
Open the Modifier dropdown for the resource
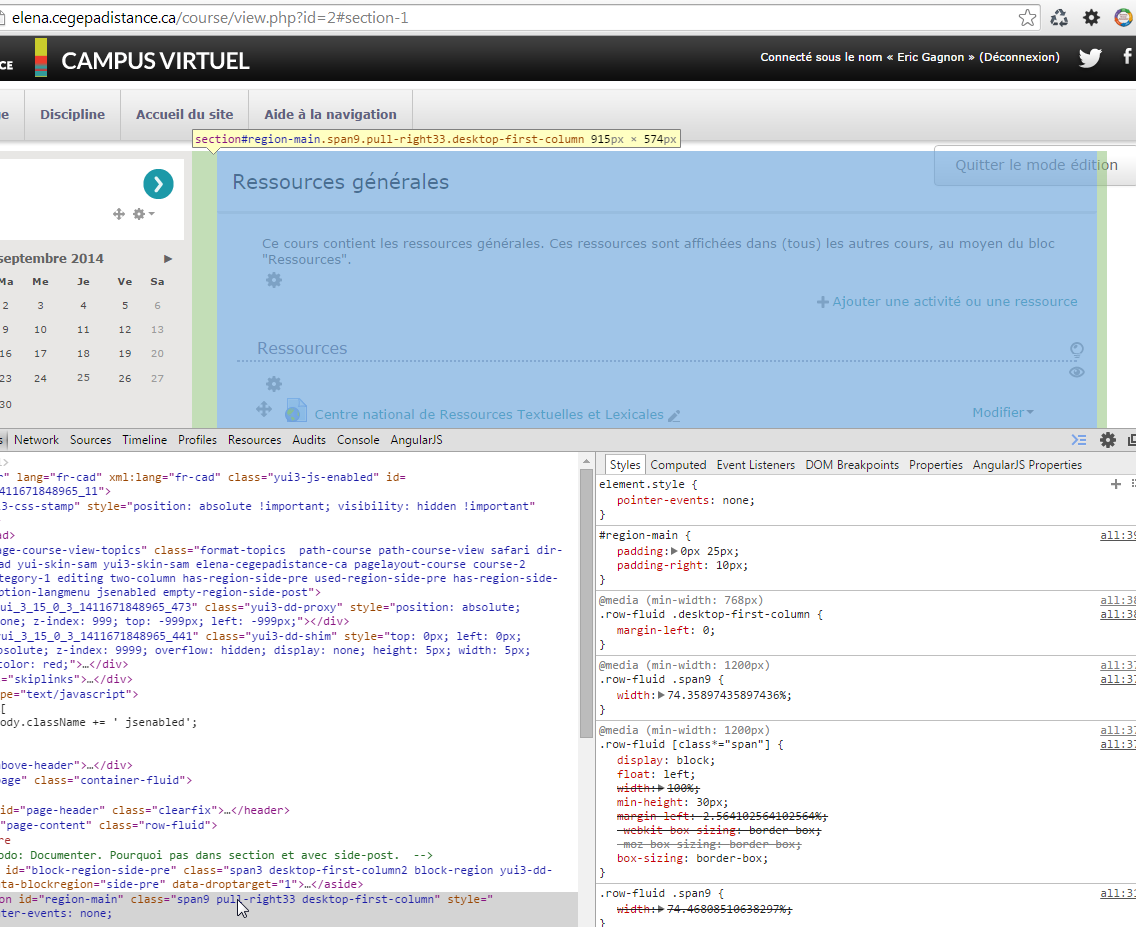coord(1003,412)
